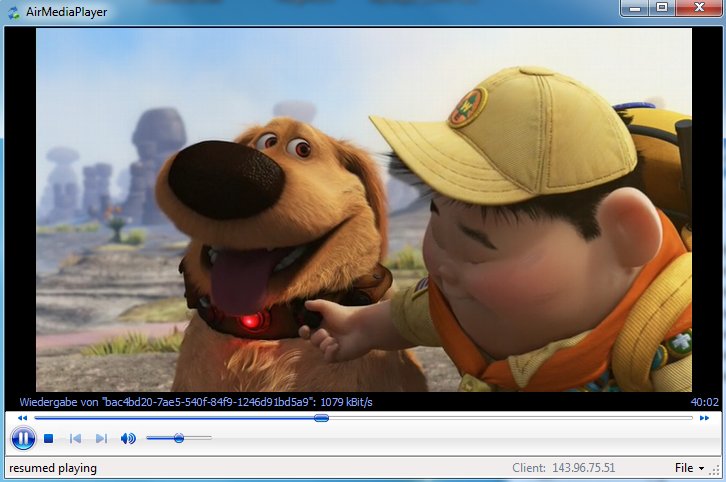Click the seek bar position thumb
Image resolution: width=726 pixels, height=482 pixels.
click(x=321, y=417)
